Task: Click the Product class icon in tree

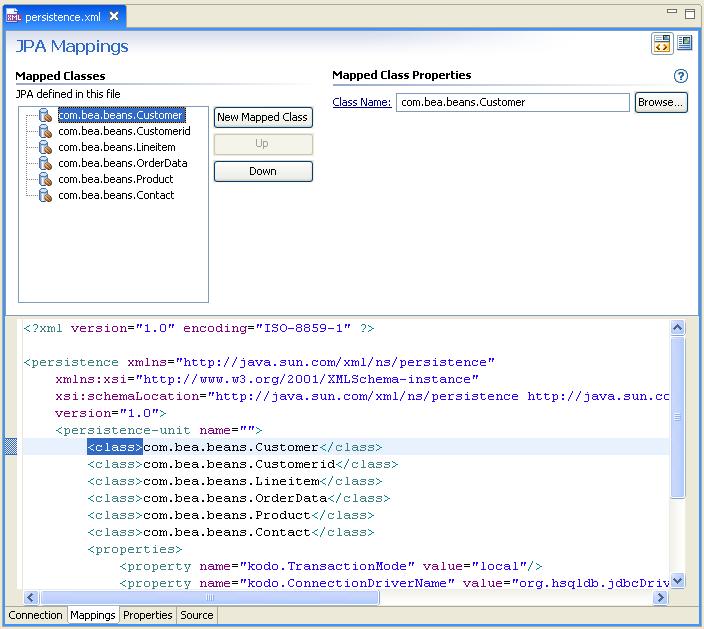Action: tap(45, 179)
